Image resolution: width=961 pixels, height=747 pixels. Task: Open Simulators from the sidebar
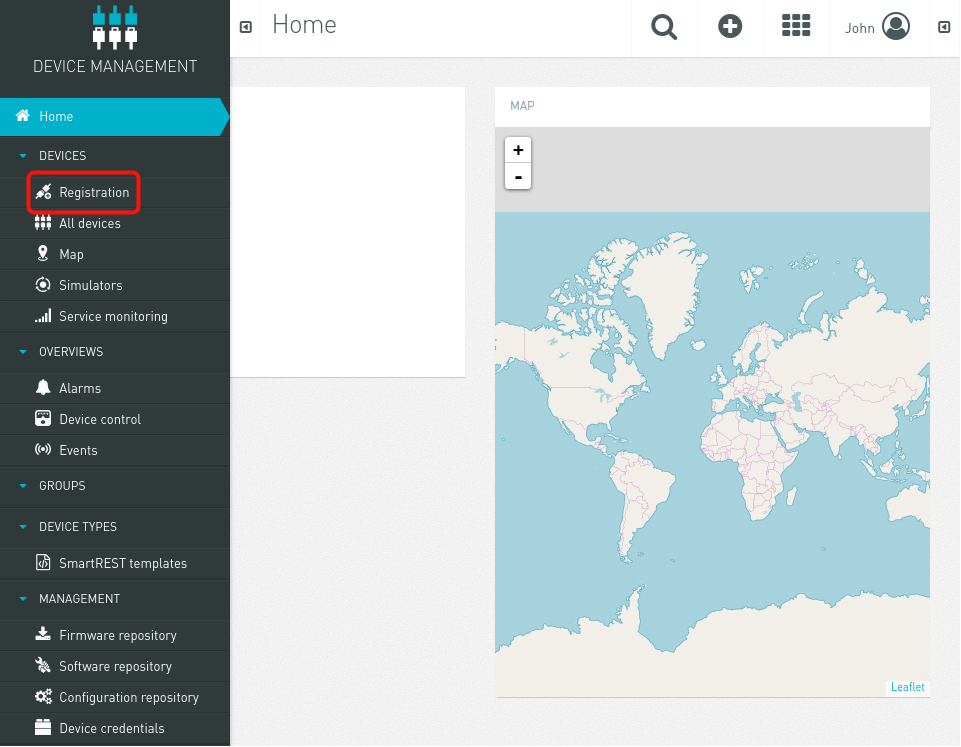[90, 285]
